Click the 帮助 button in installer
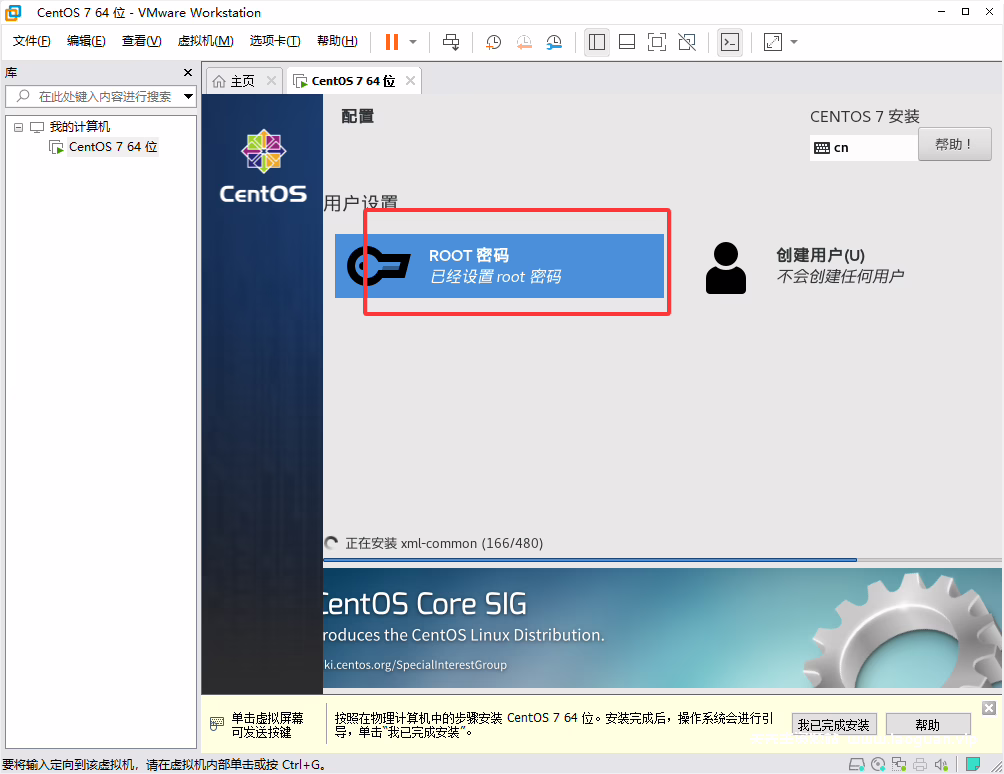The image size is (1004, 774). pos(928,723)
